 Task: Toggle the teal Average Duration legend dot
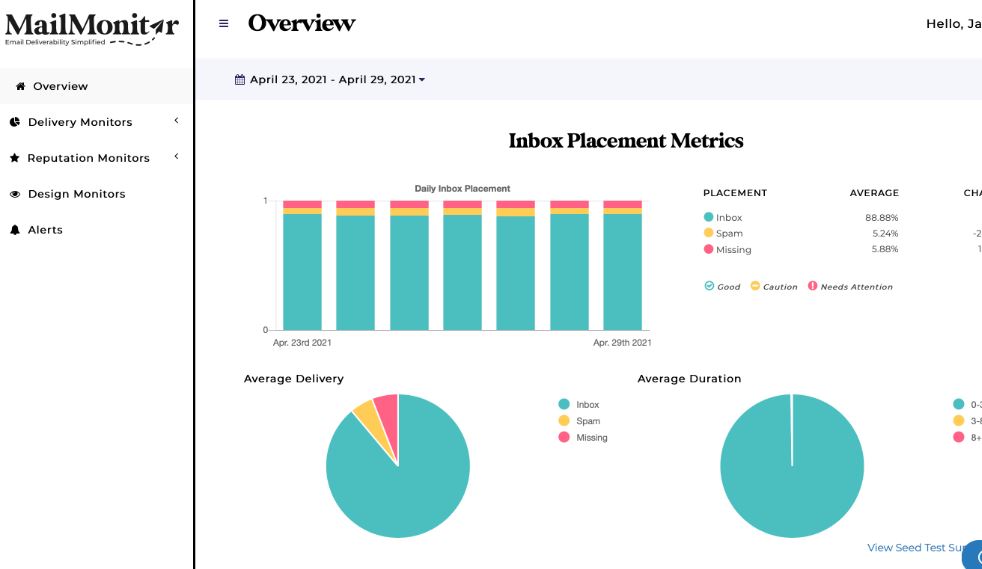point(958,404)
